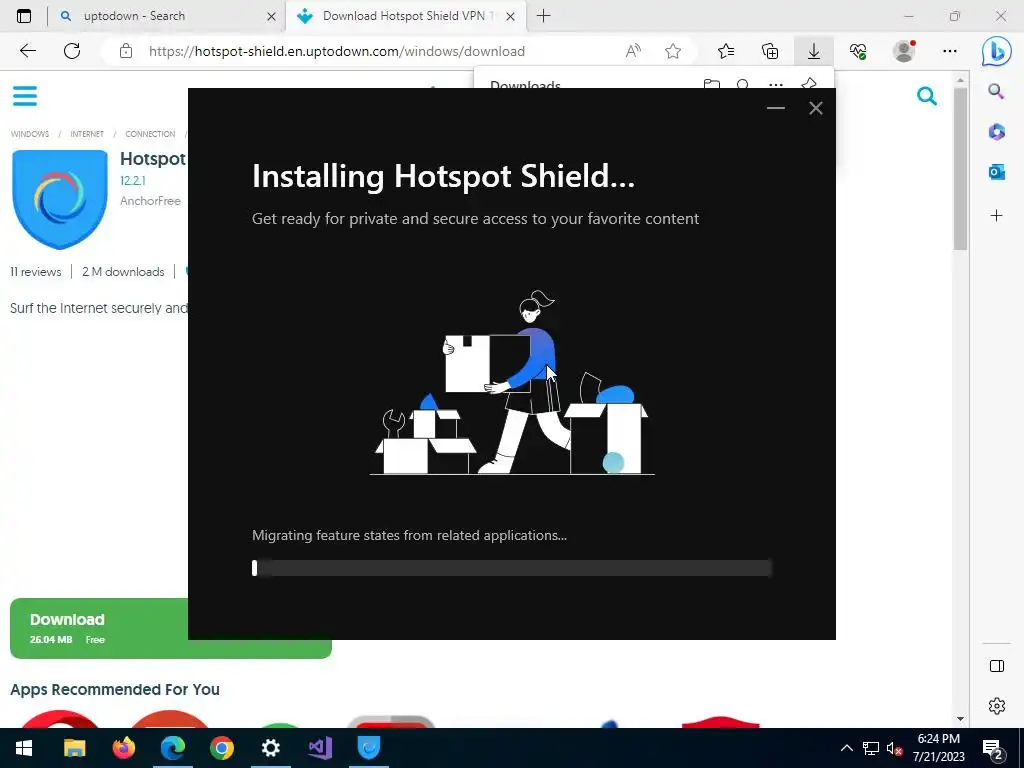Image resolution: width=1024 pixels, height=768 pixels.
Task: Open the Edge profile avatar
Action: (x=904, y=51)
